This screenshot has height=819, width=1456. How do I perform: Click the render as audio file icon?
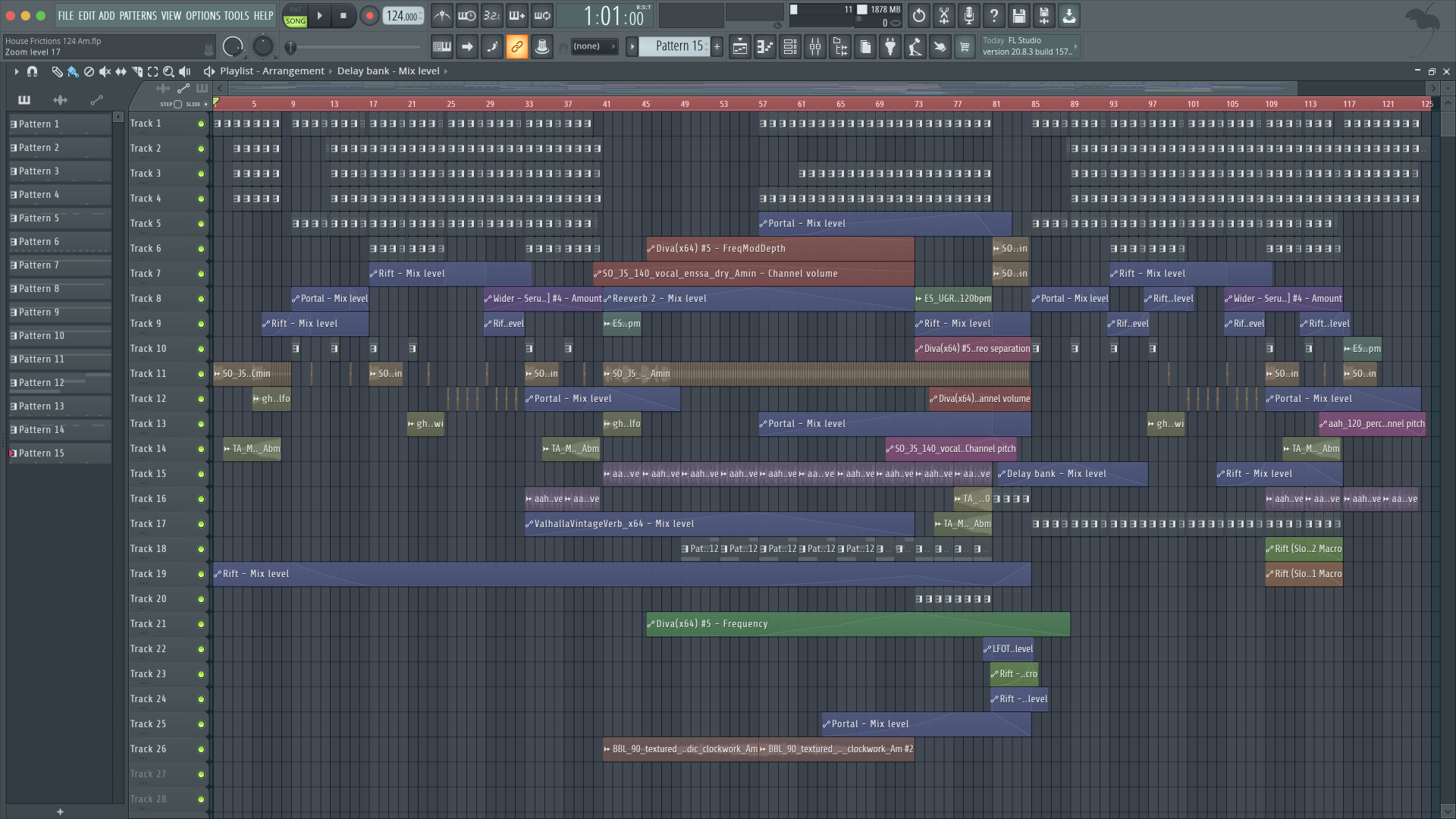1044,15
